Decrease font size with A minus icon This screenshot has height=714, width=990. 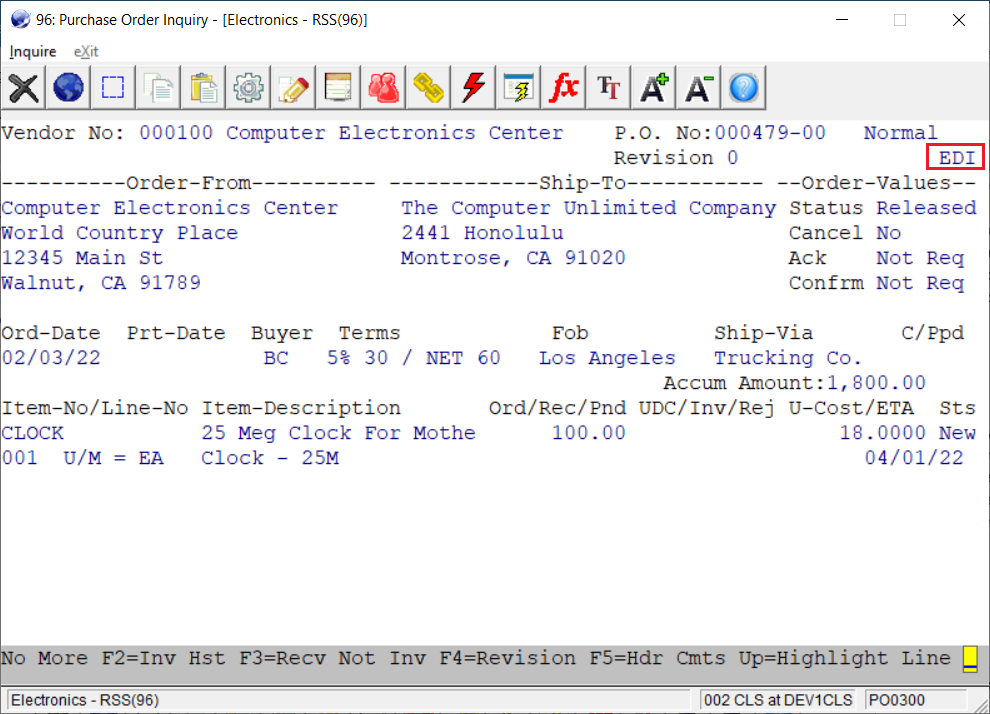pos(698,87)
